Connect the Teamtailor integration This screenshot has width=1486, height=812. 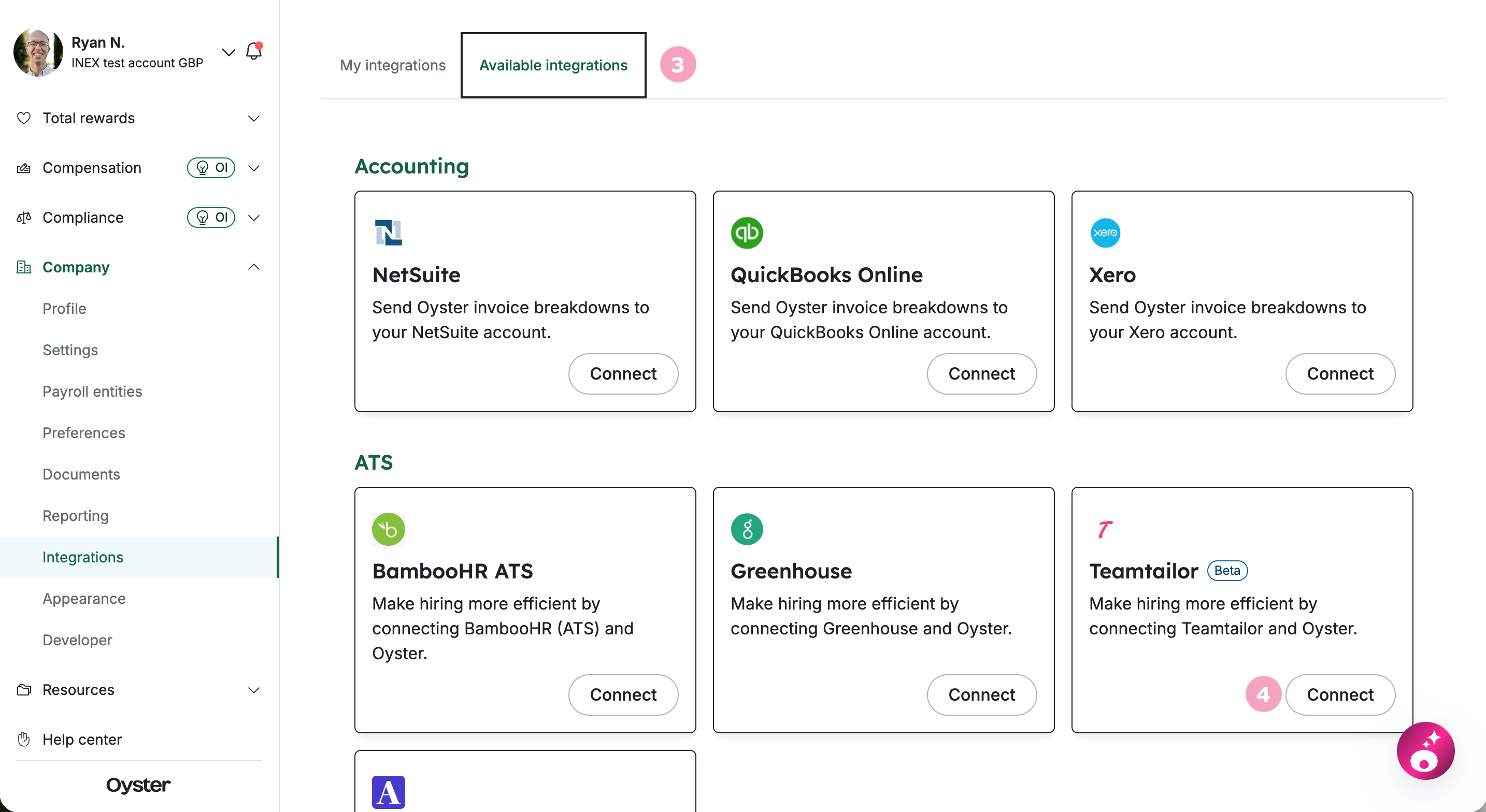[1340, 695]
